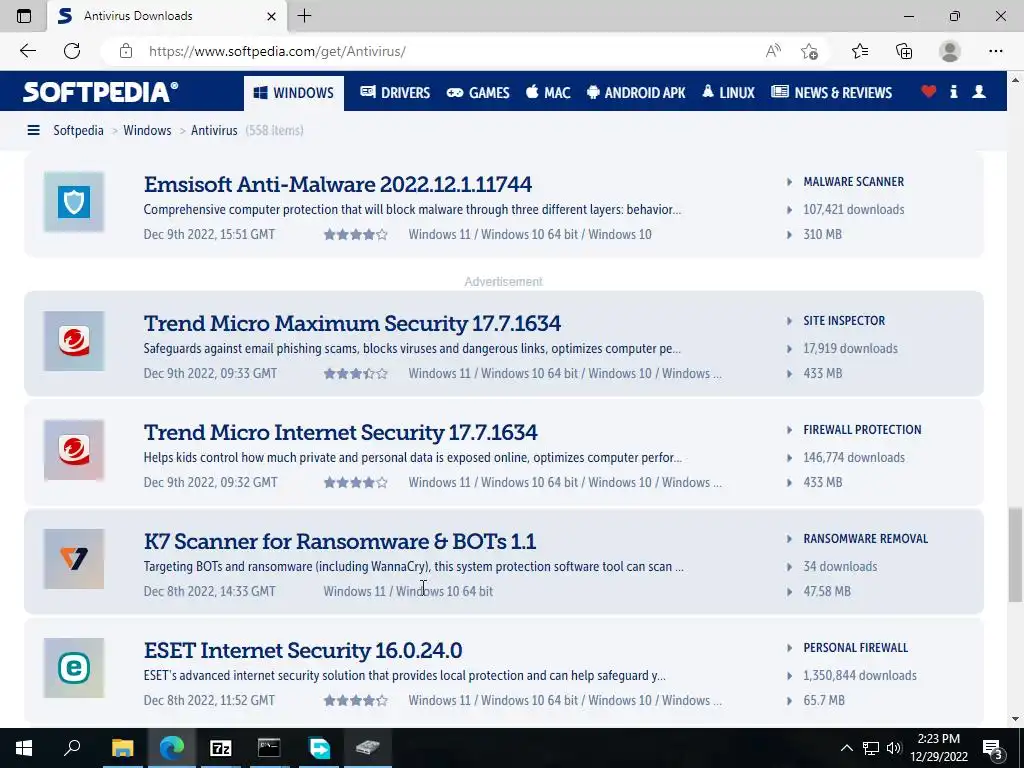Viewport: 1024px width, 768px height.
Task: Open the volume speaker tray icon
Action: coord(894,748)
